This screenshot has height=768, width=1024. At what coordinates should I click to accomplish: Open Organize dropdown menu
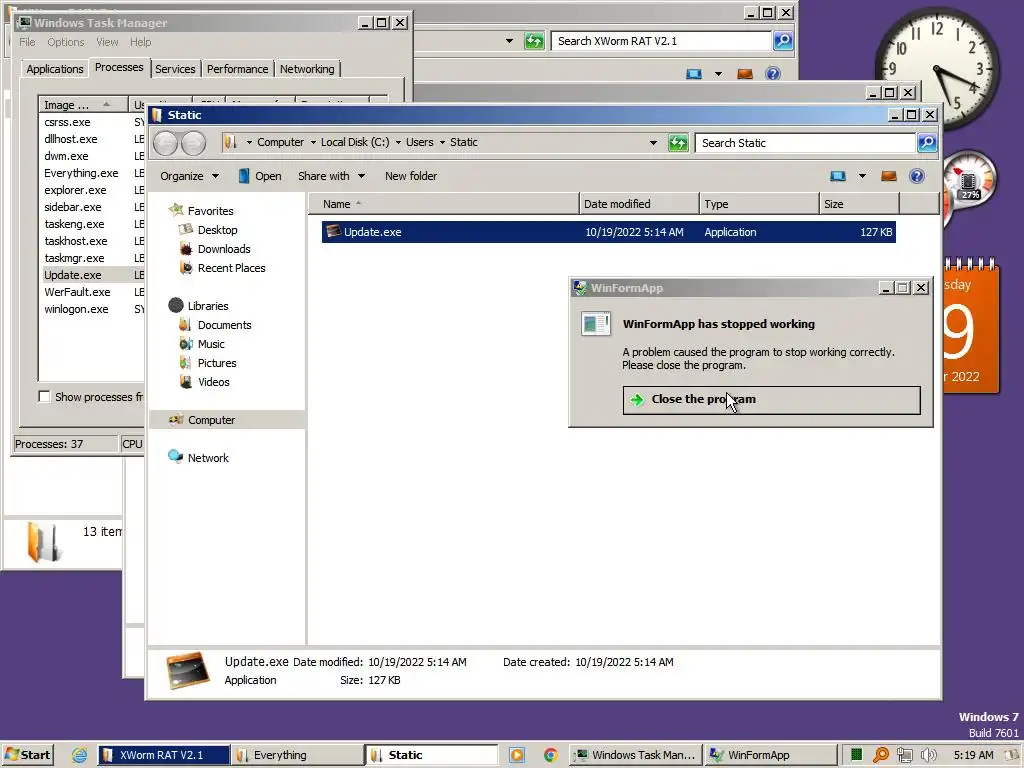point(189,176)
